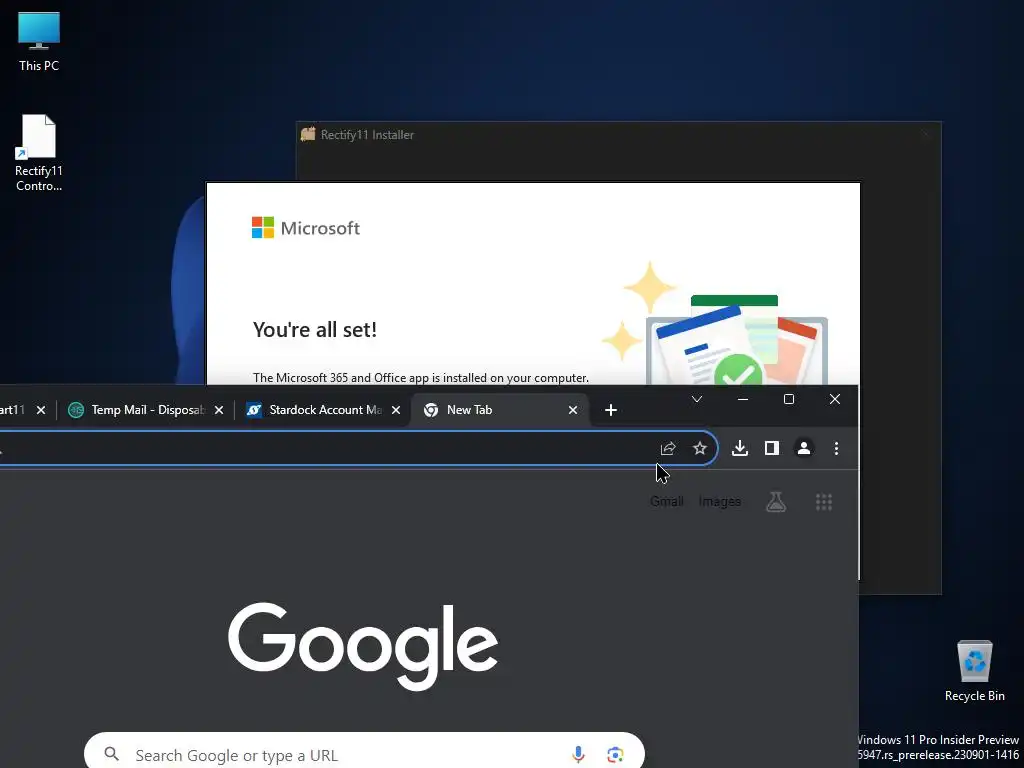
Task: Open the Chrome profile avatar
Action: 804,449
